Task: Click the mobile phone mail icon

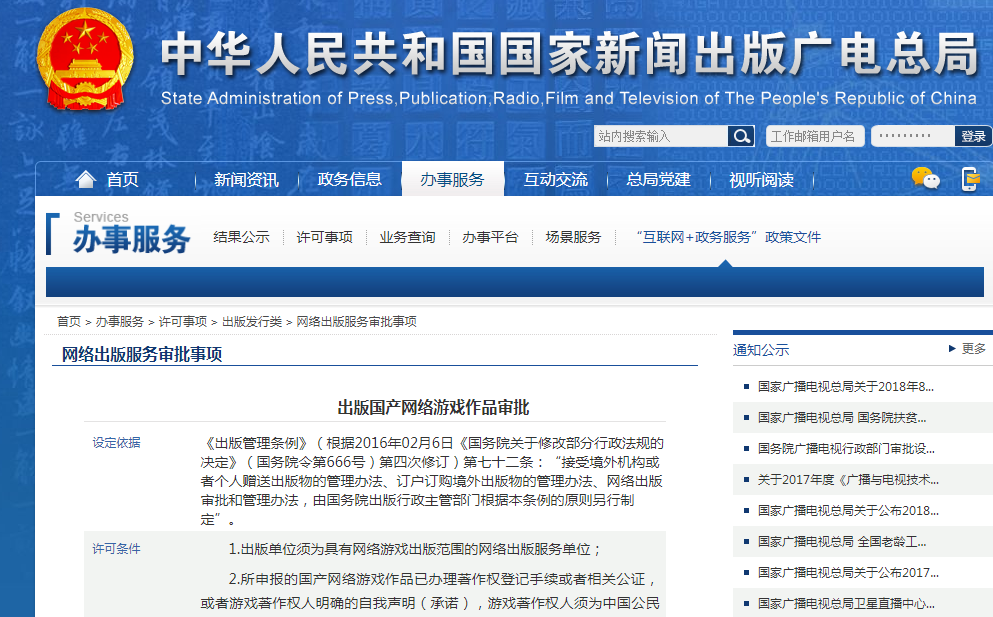Action: pyautogui.click(x=970, y=179)
